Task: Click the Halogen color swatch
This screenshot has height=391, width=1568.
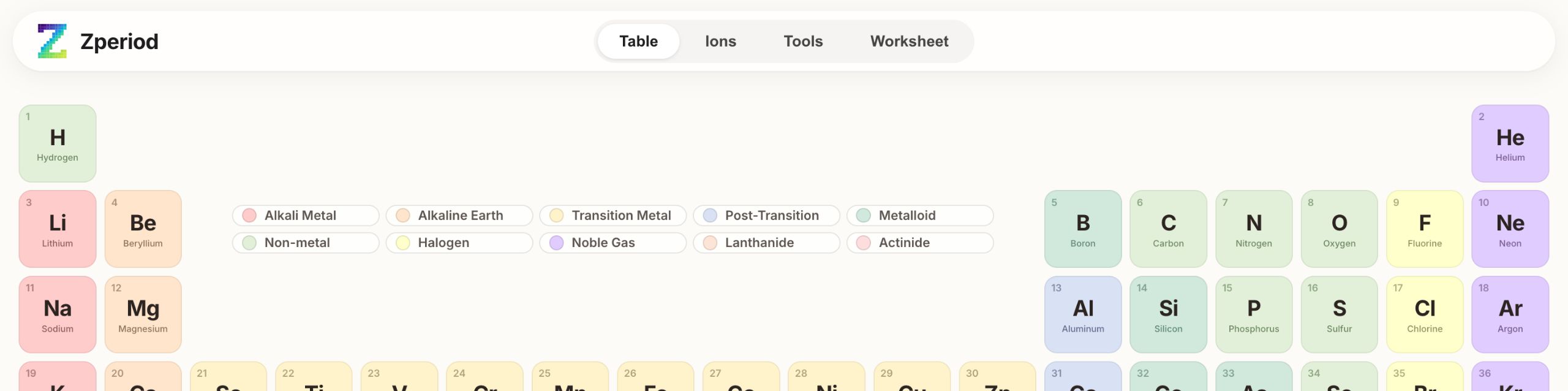Action: click(x=402, y=243)
